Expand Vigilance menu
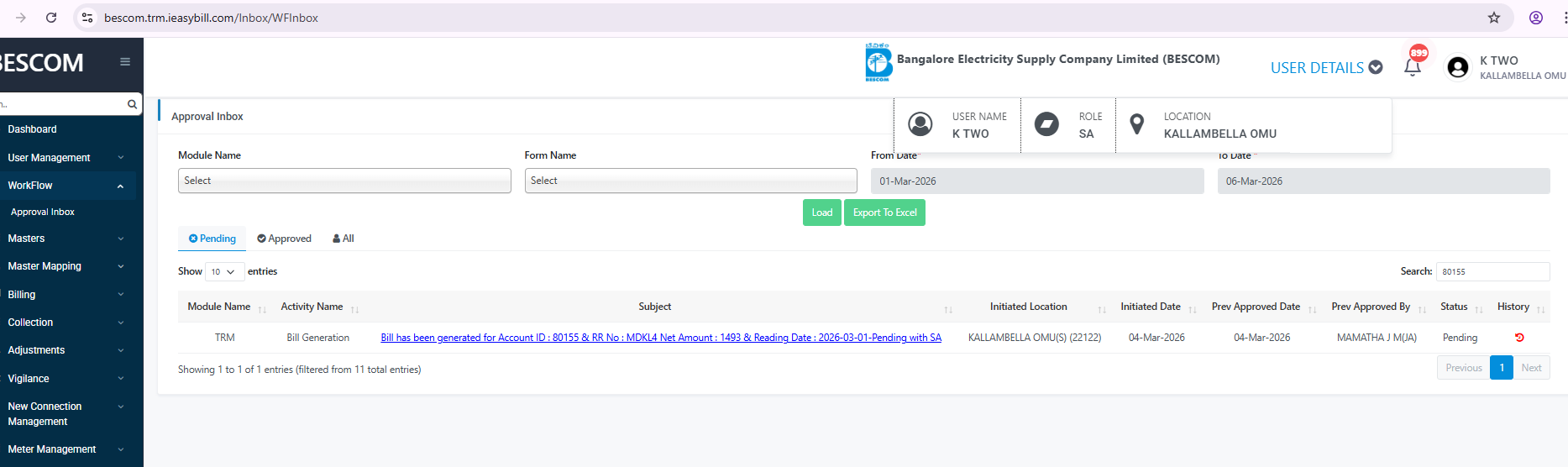 coord(68,379)
